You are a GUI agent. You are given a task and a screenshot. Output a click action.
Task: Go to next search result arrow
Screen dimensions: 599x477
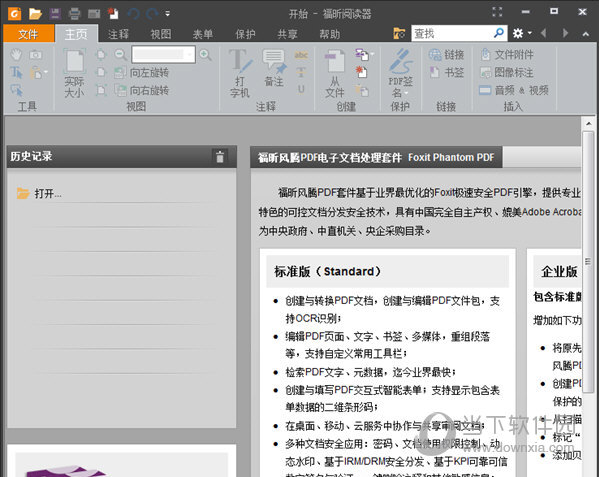click(565, 33)
